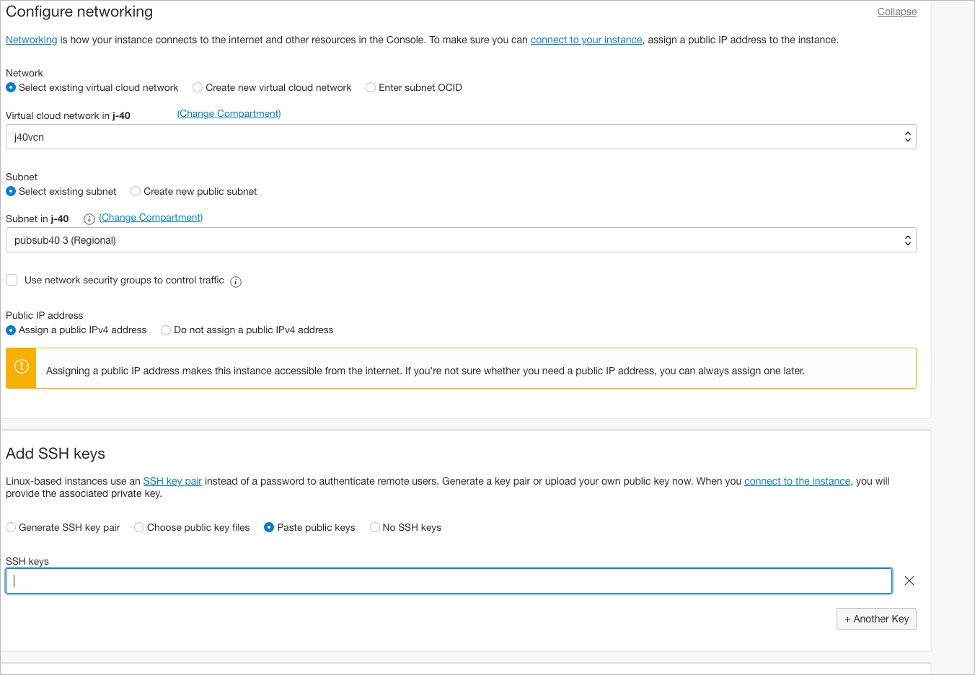Collapse the Configure networking section
The image size is (975, 675).
(896, 12)
